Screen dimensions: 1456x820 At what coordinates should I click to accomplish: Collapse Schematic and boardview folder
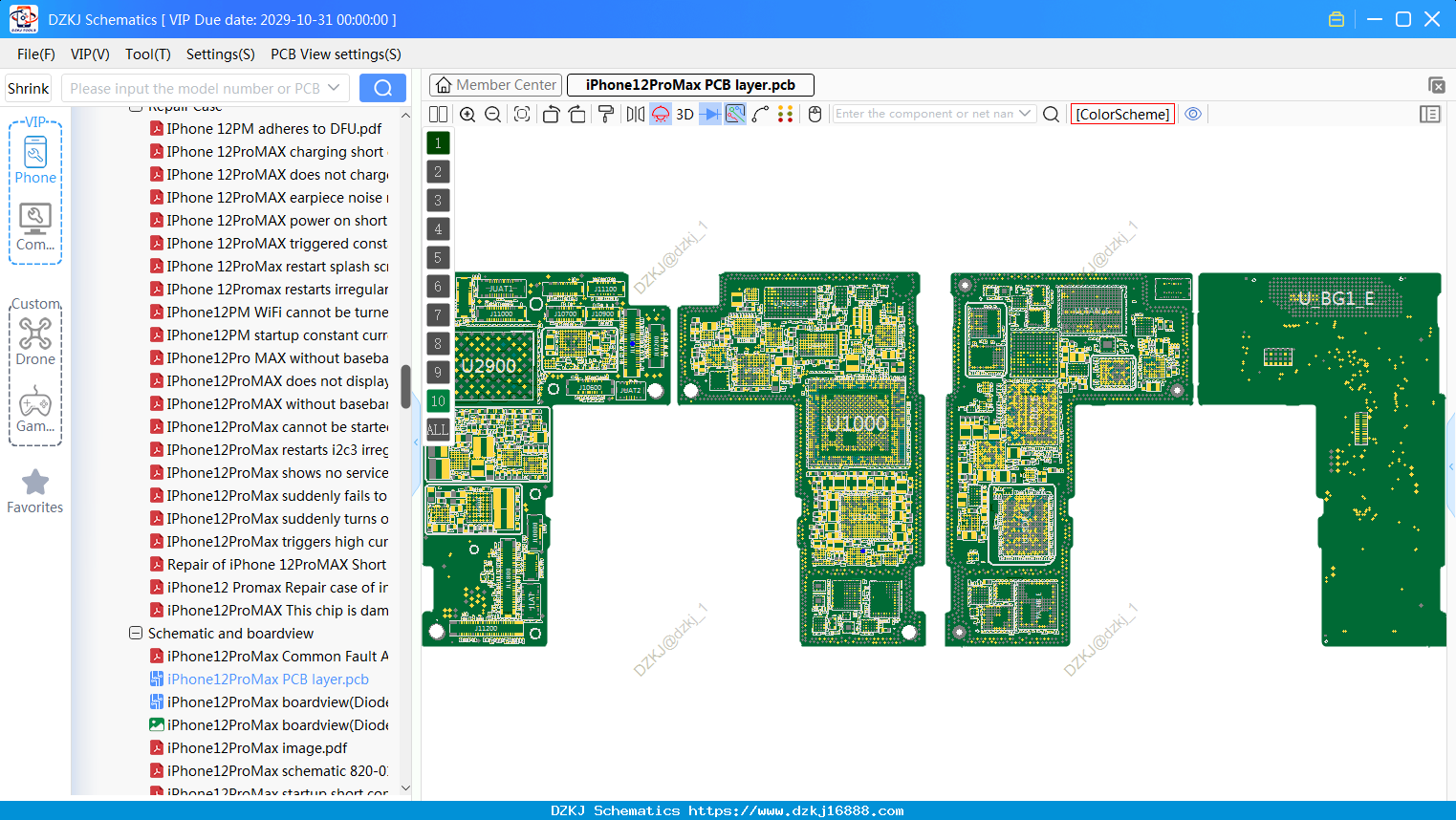coord(136,634)
